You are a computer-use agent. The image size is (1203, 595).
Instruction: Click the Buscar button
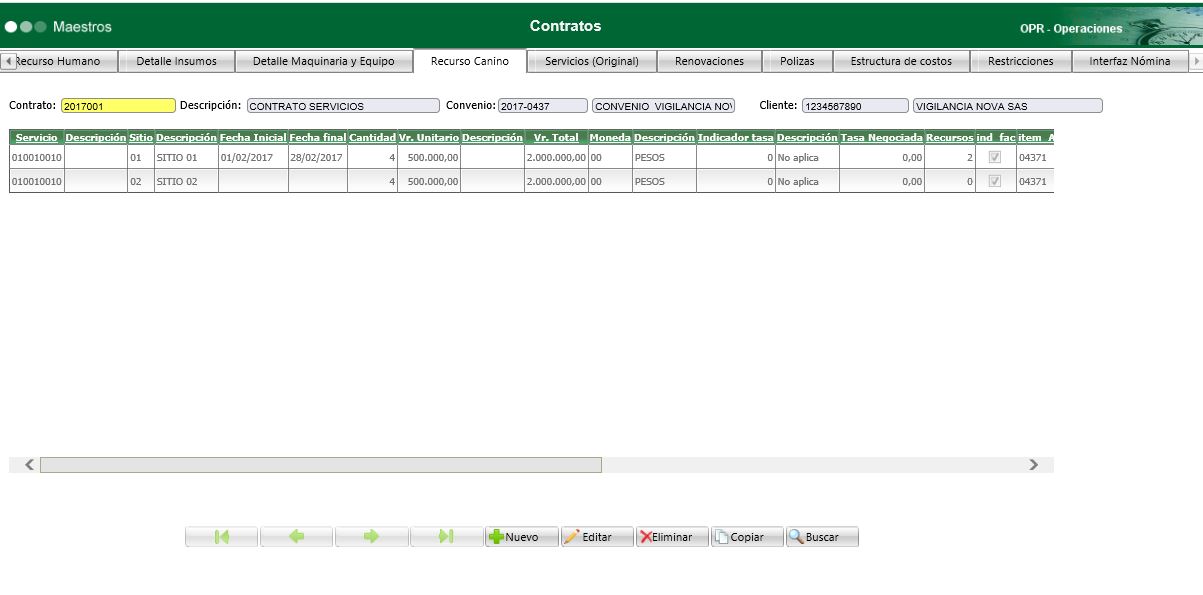(822, 537)
